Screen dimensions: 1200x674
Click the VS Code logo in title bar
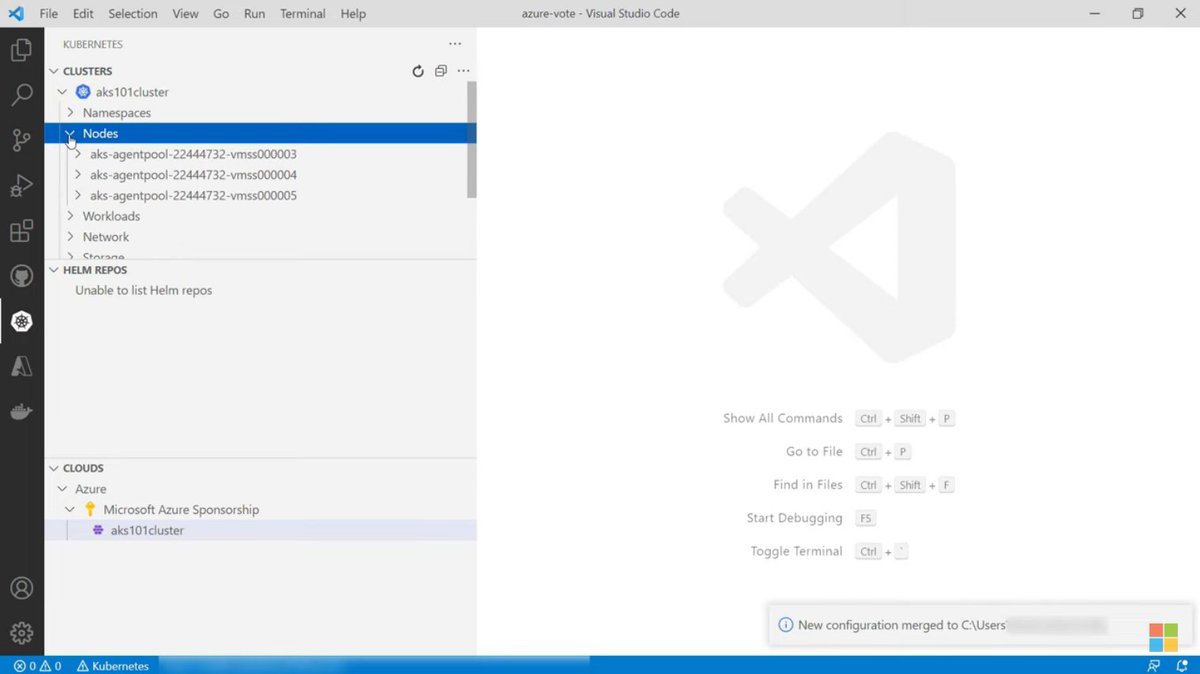pyautogui.click(x=16, y=13)
